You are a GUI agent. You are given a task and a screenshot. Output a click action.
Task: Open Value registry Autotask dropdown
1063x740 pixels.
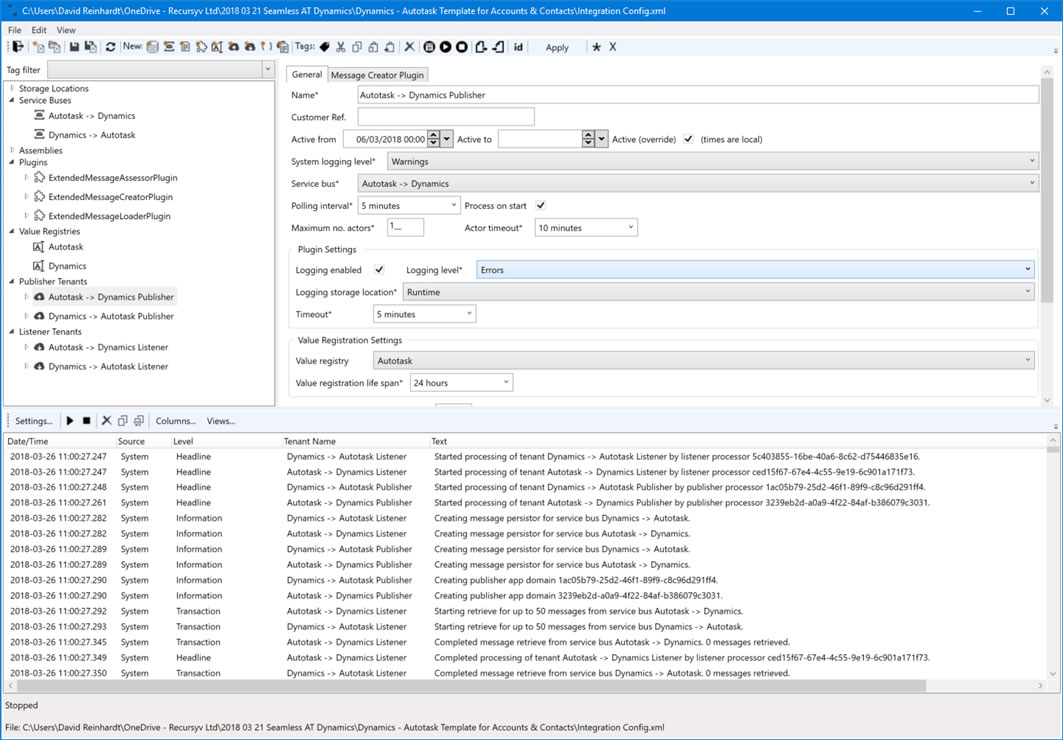(704, 361)
